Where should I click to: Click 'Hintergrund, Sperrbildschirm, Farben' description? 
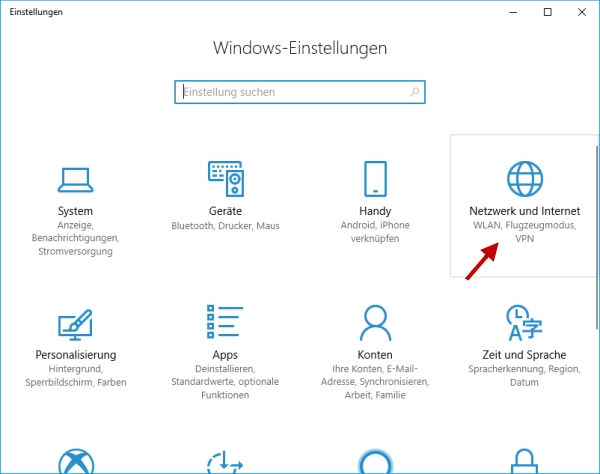click(x=76, y=376)
